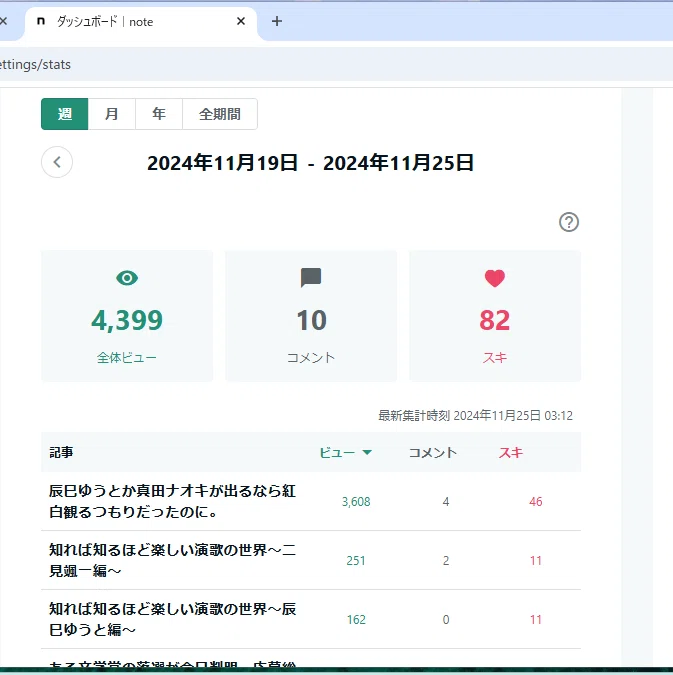Click the 10 comments count
This screenshot has height=675, width=673.
point(311,320)
